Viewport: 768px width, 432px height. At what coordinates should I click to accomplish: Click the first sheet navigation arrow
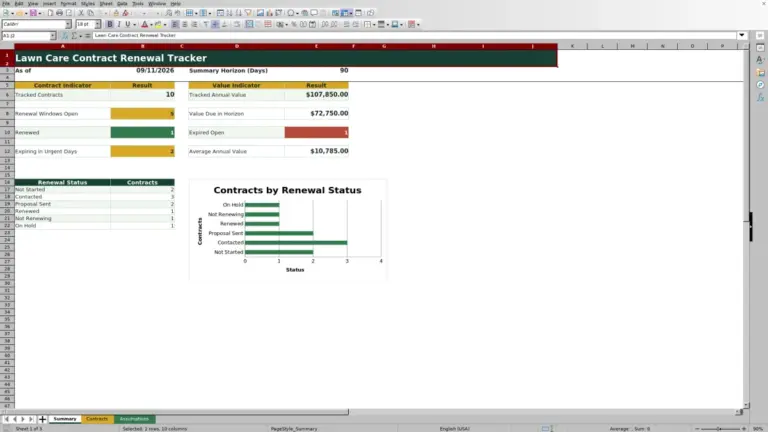pos(6,419)
